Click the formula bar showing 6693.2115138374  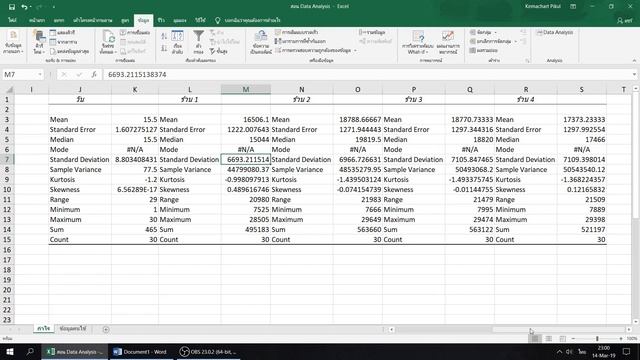point(366,74)
